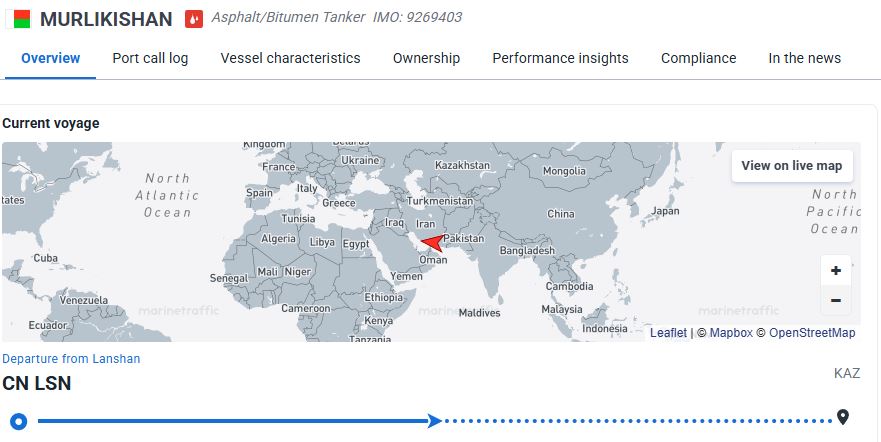Zoom out on map with minus button
The image size is (881, 442).
point(835,300)
